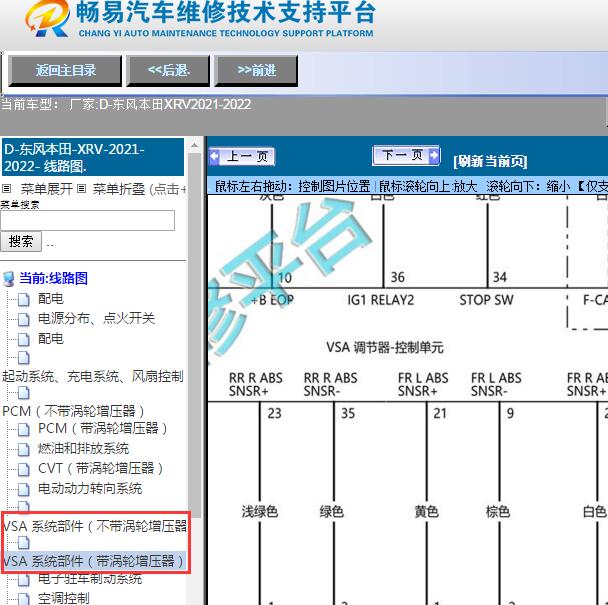Screen dimensions: 608x605
Task: Open next page with 下一页 button
Action: pos(406,155)
